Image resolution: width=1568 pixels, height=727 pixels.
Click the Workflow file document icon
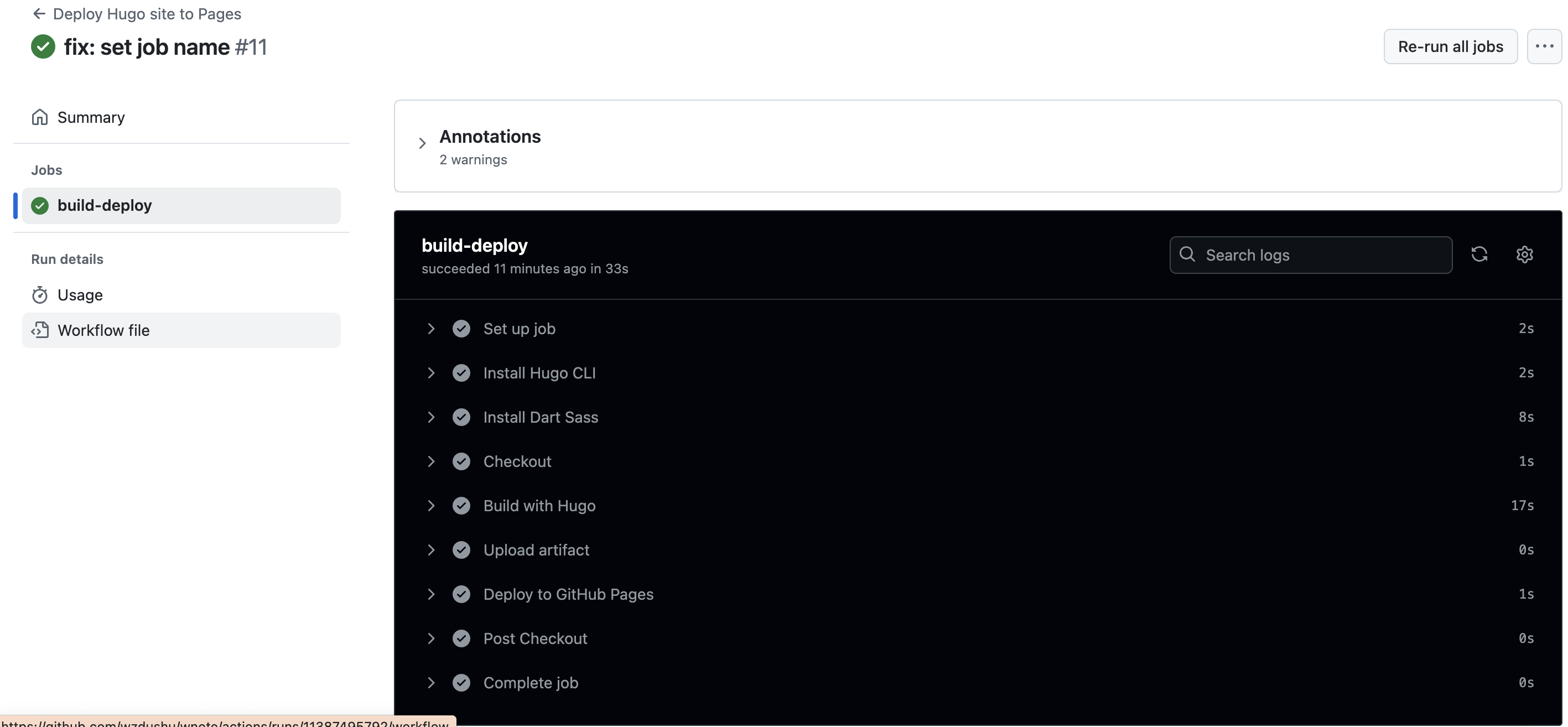tap(39, 329)
